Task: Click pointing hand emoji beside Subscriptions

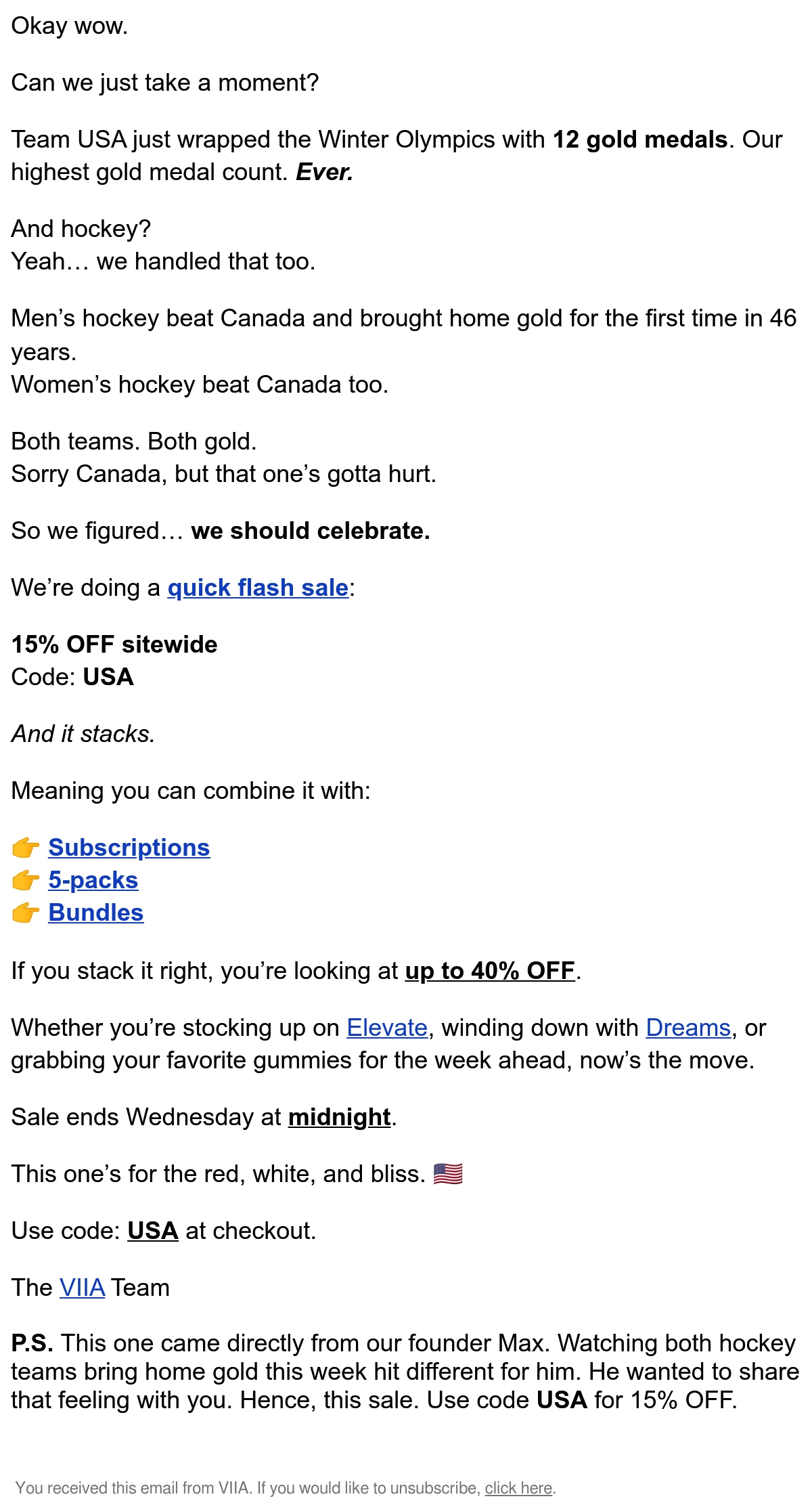Action: coord(26,848)
